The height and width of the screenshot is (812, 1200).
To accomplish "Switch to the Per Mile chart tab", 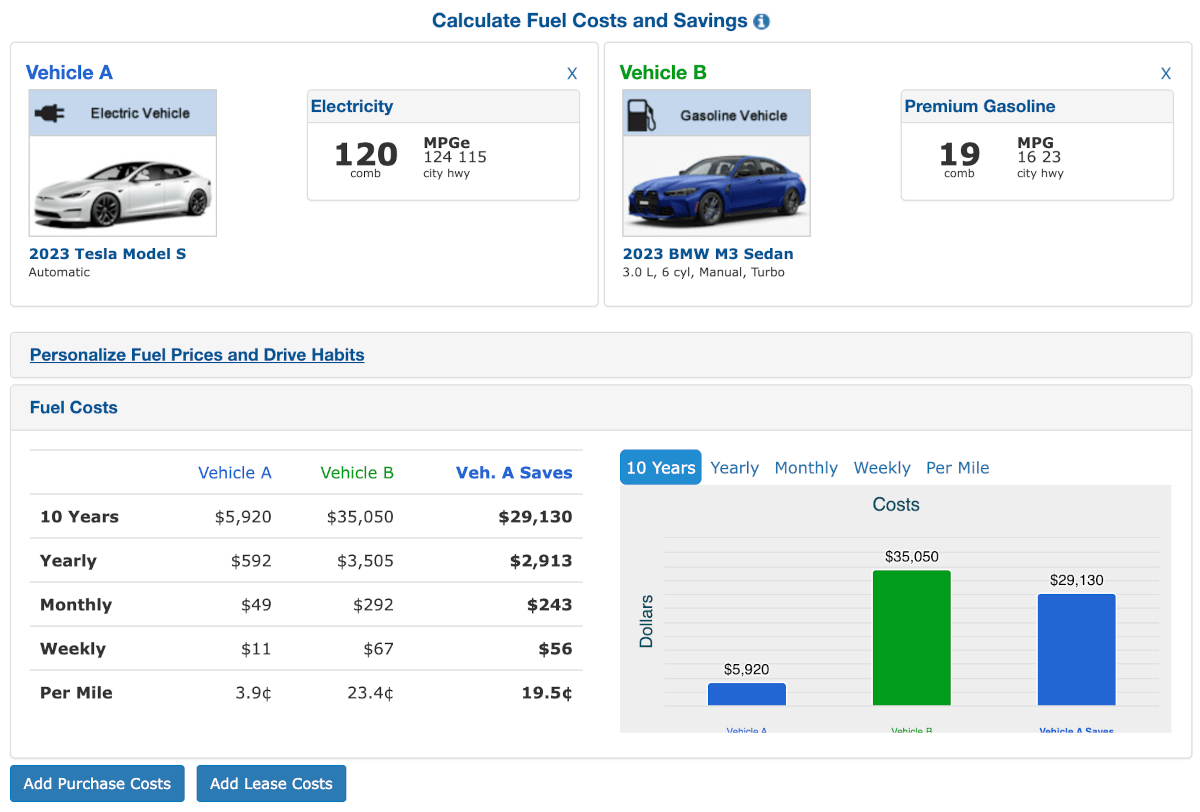I will (957, 467).
